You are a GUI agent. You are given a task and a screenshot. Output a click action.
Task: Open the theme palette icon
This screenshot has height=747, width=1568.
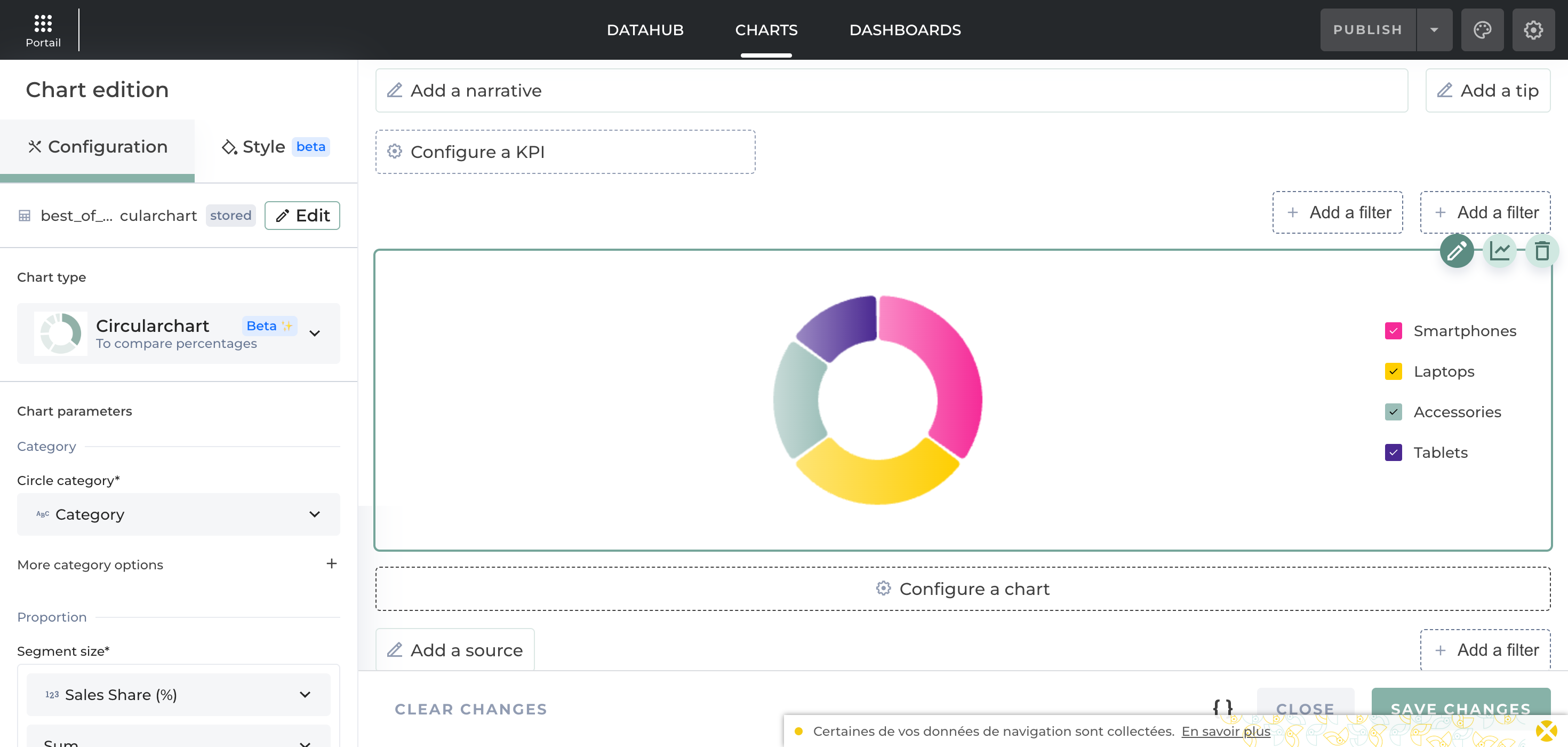click(x=1482, y=30)
